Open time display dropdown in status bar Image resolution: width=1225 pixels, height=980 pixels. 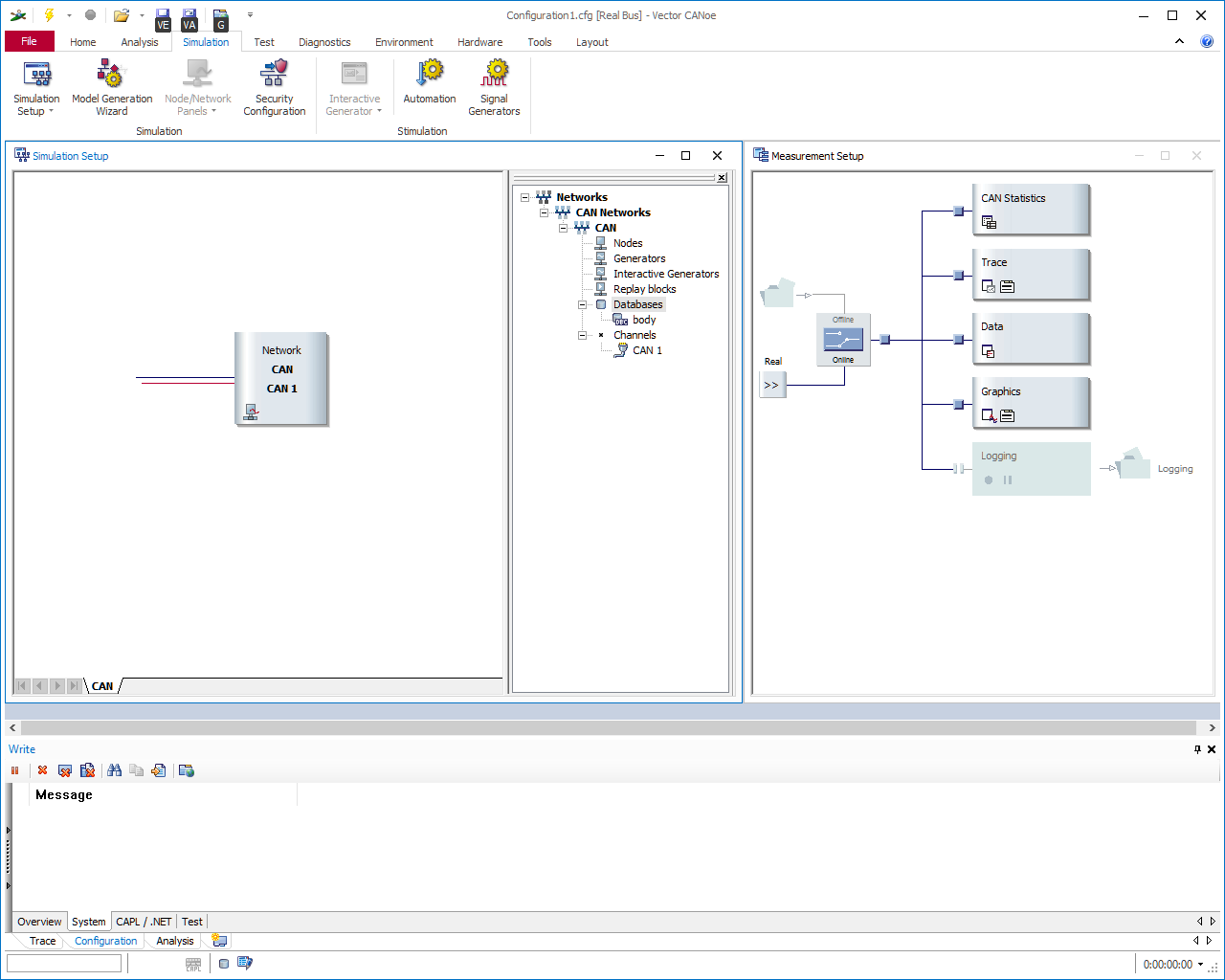pyautogui.click(x=1201, y=964)
